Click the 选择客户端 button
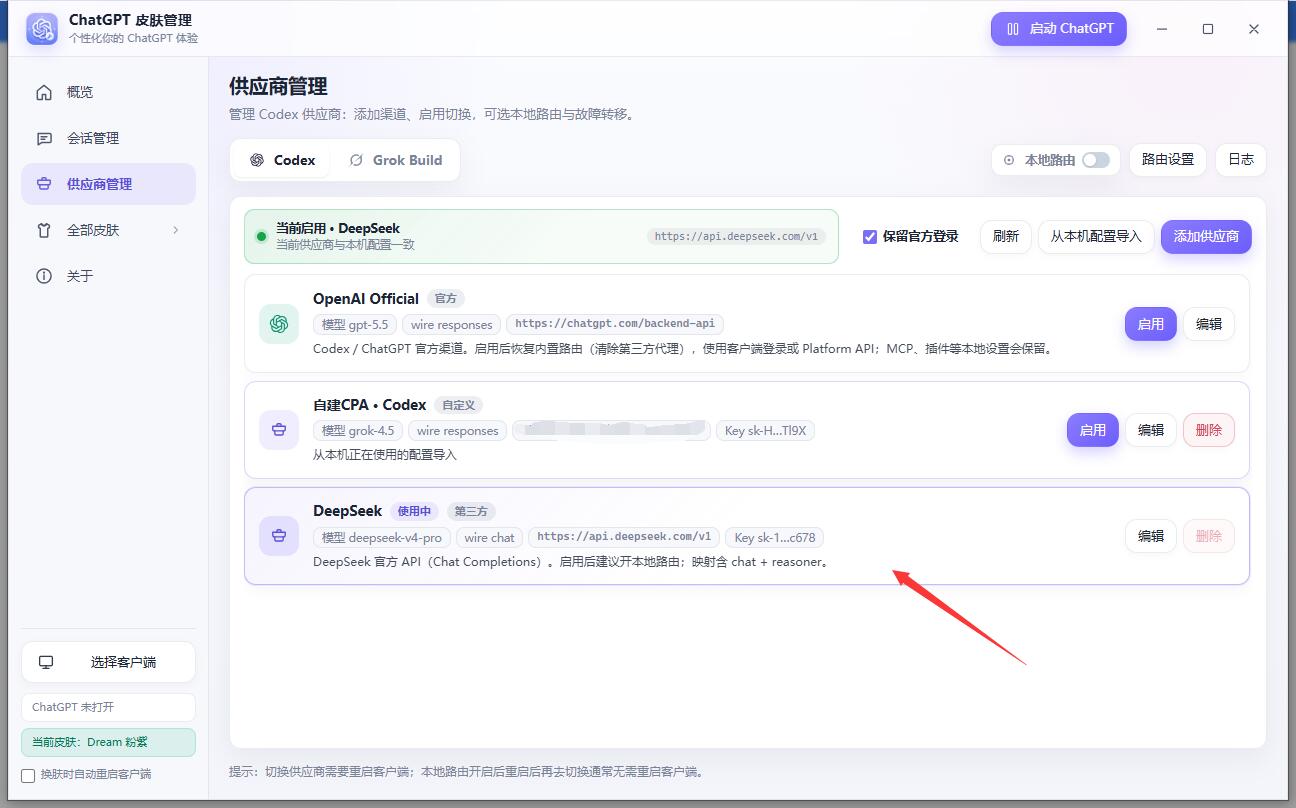The width and height of the screenshot is (1296, 808). 108,662
